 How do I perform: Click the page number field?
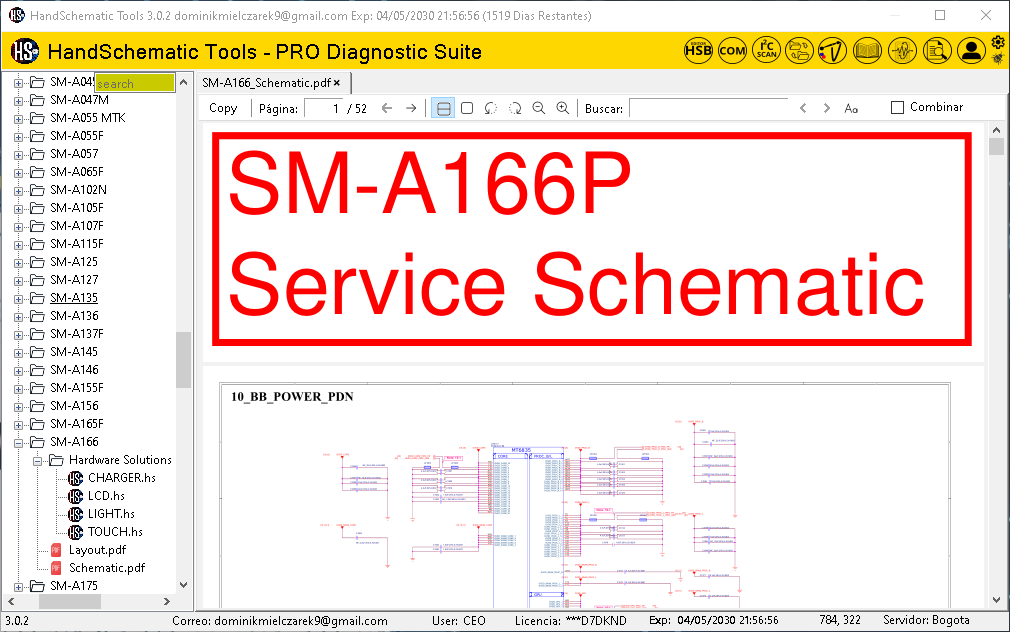pos(323,108)
